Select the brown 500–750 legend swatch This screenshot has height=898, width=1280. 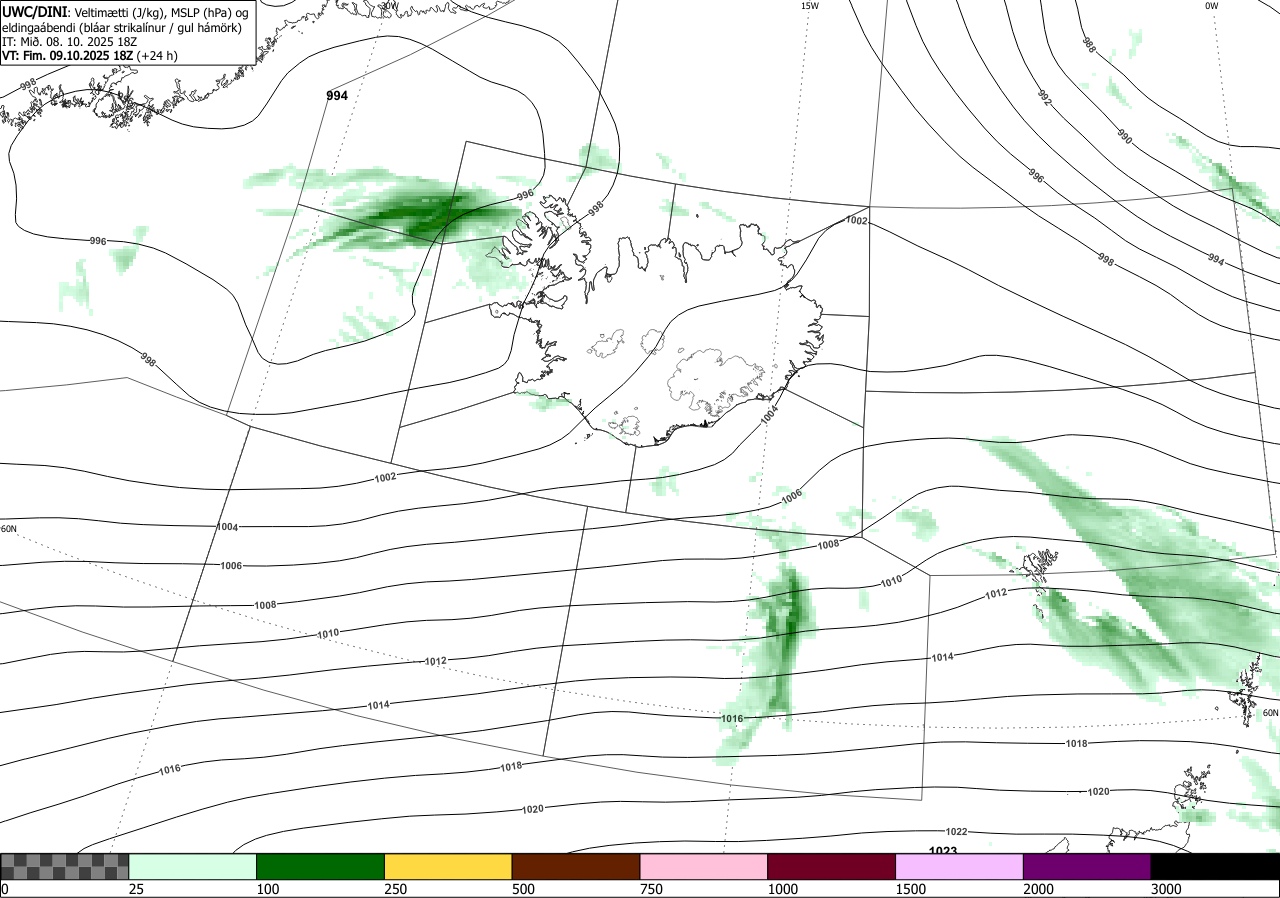point(576,866)
